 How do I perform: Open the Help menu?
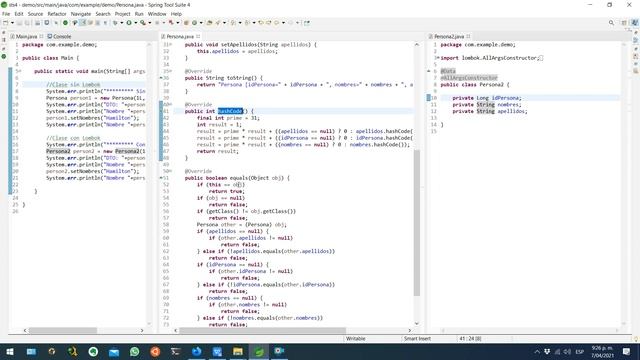pyautogui.click(x=176, y=14)
